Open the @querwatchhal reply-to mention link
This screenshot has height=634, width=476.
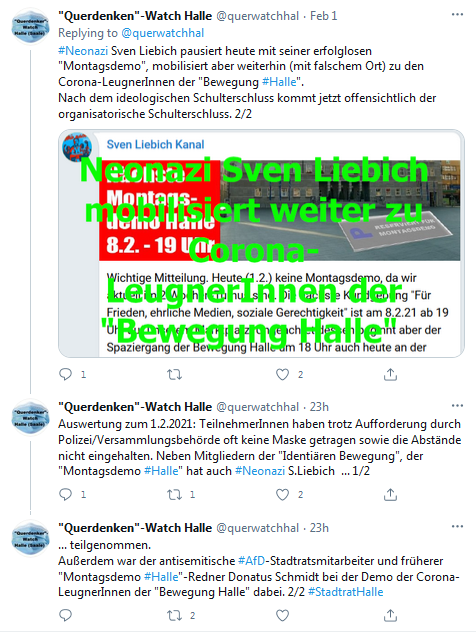tap(163, 33)
